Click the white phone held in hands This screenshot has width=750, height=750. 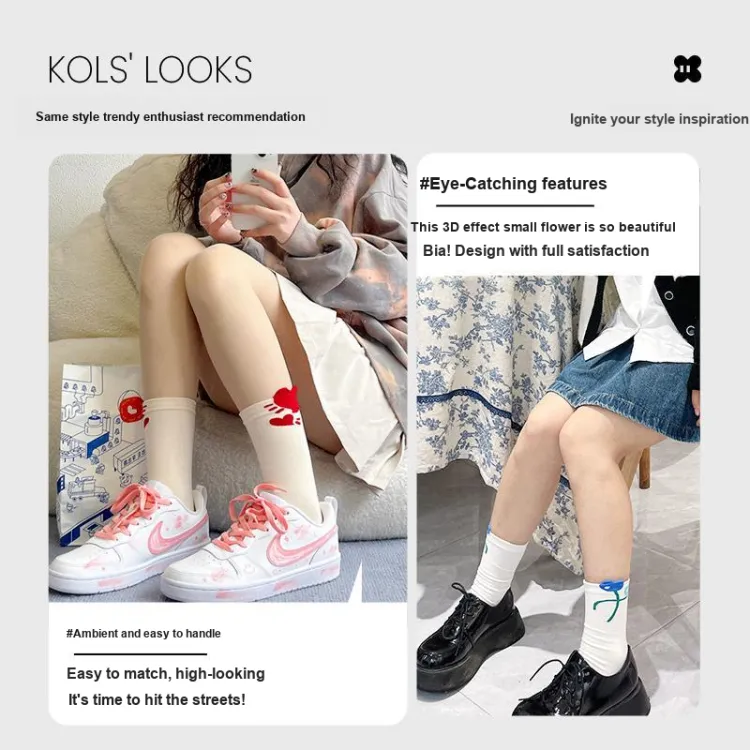(252, 191)
